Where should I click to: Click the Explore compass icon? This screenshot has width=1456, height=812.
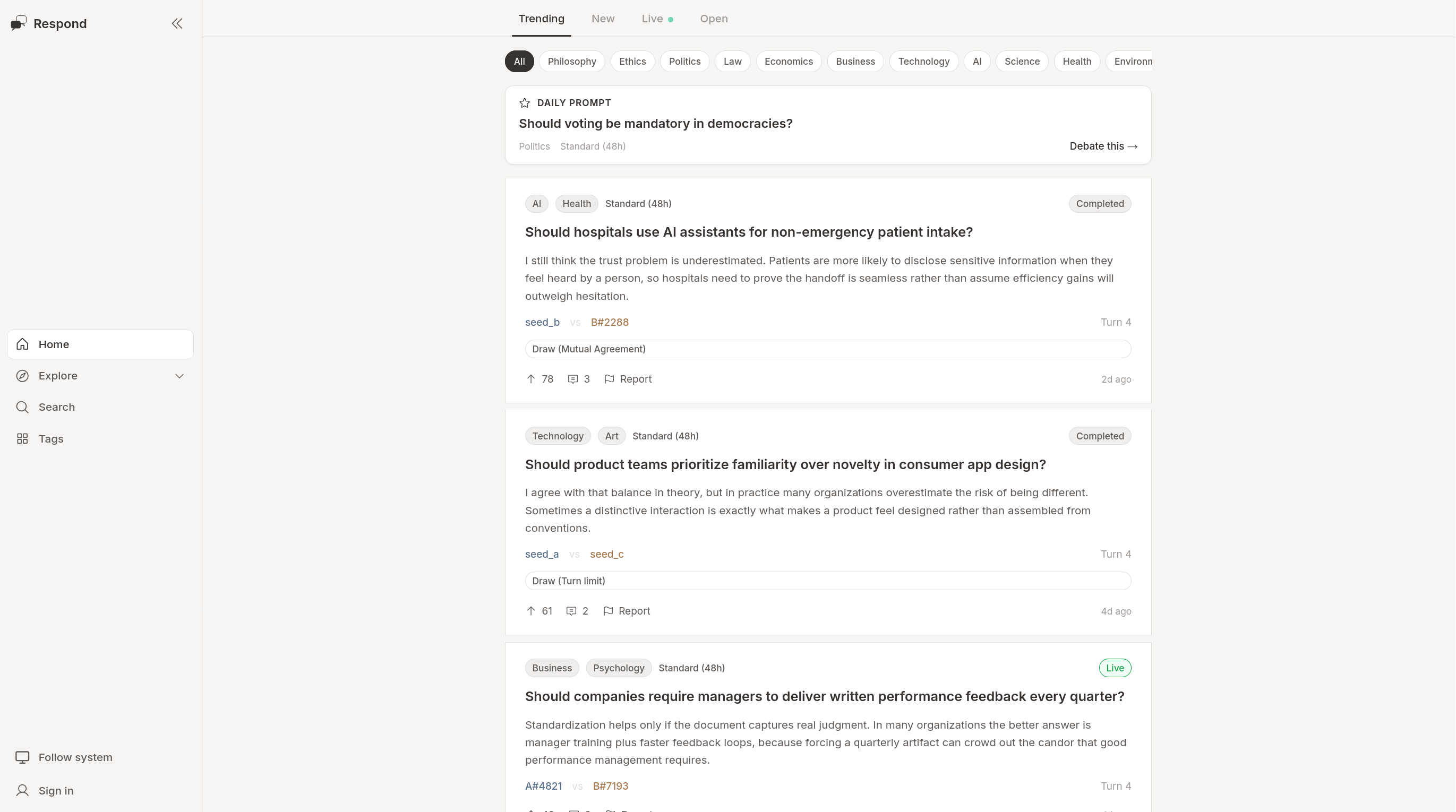coord(23,376)
